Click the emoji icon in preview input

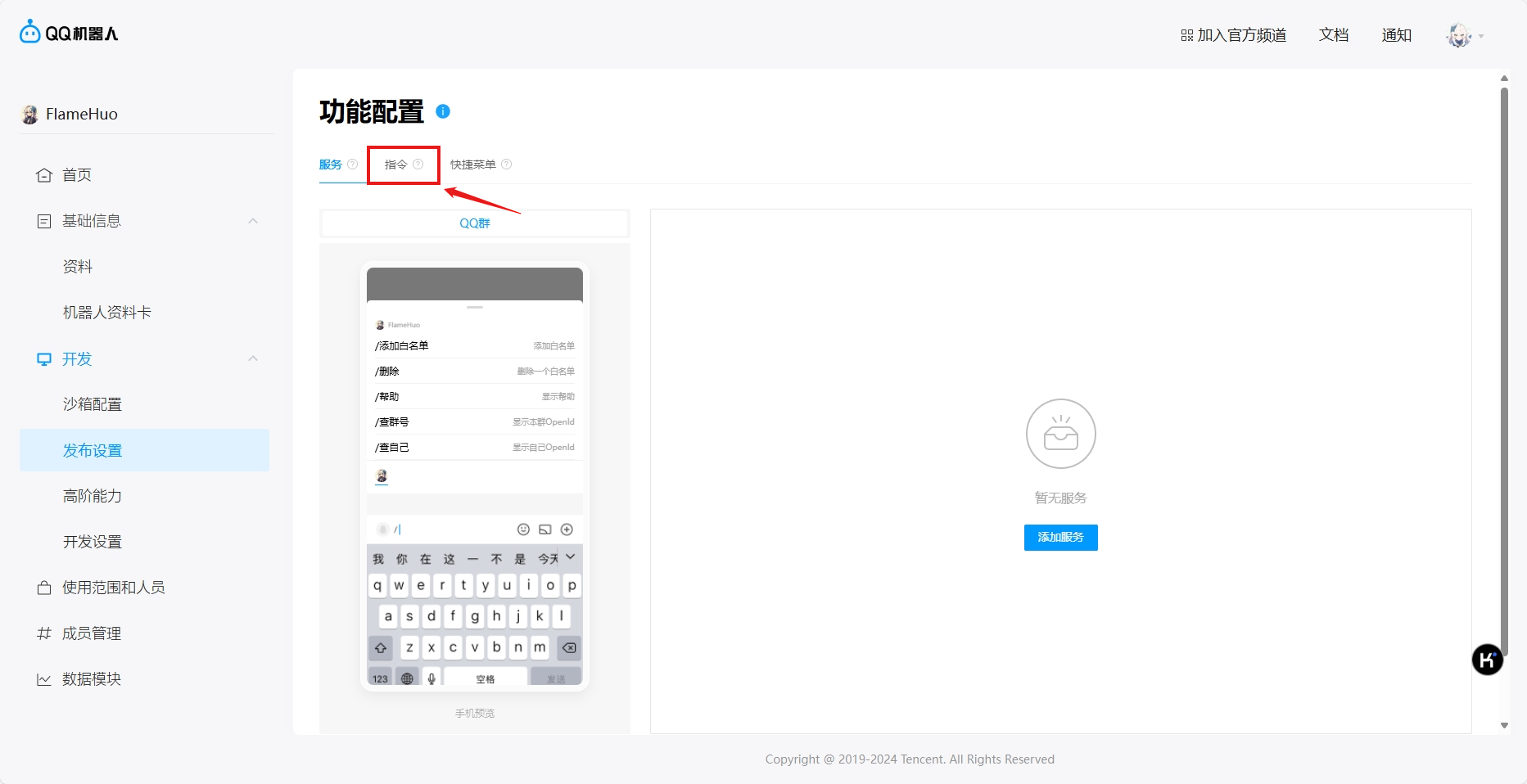523,529
